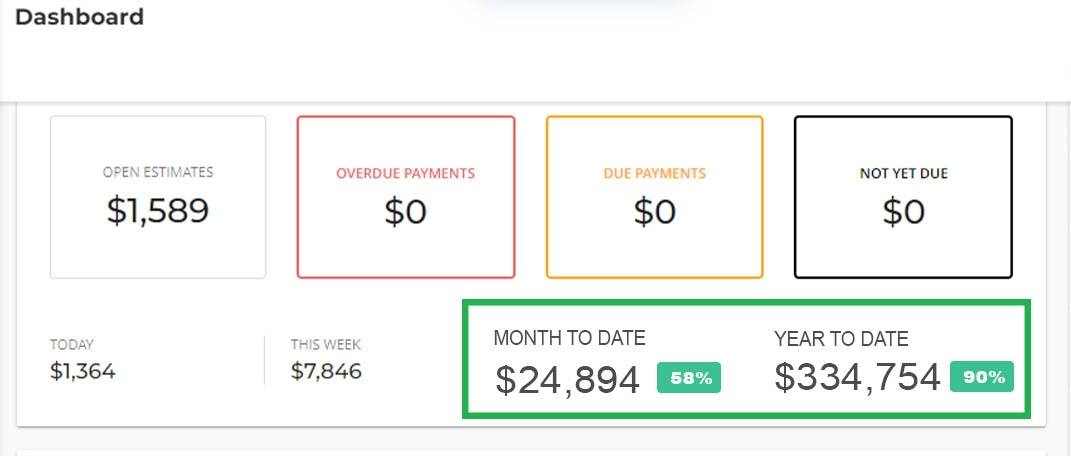Viewport: 1071px width, 456px height.
Task: Click the This Week revenue label
Action: pyautogui.click(x=325, y=345)
